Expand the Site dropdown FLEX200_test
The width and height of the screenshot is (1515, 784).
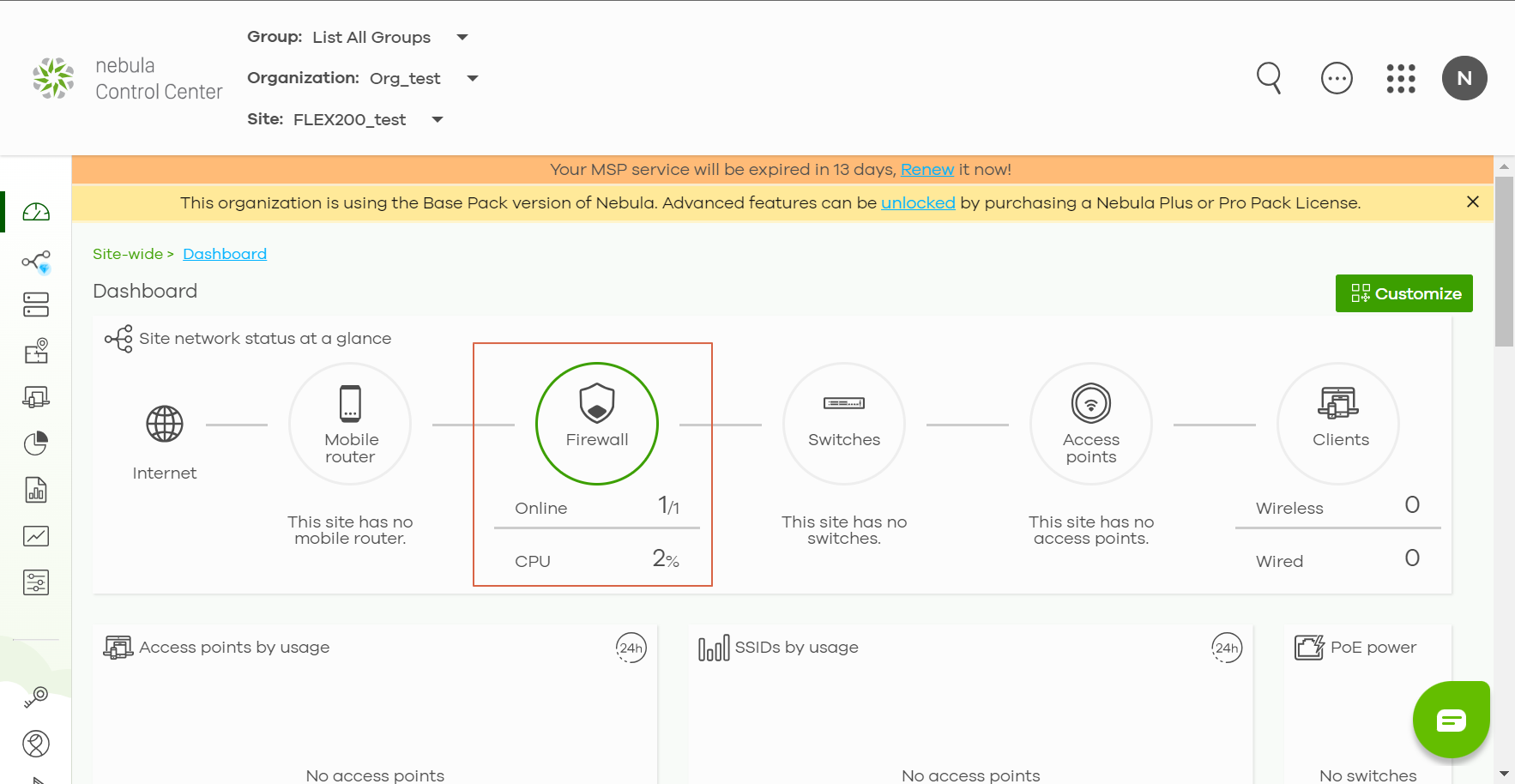pos(368,119)
